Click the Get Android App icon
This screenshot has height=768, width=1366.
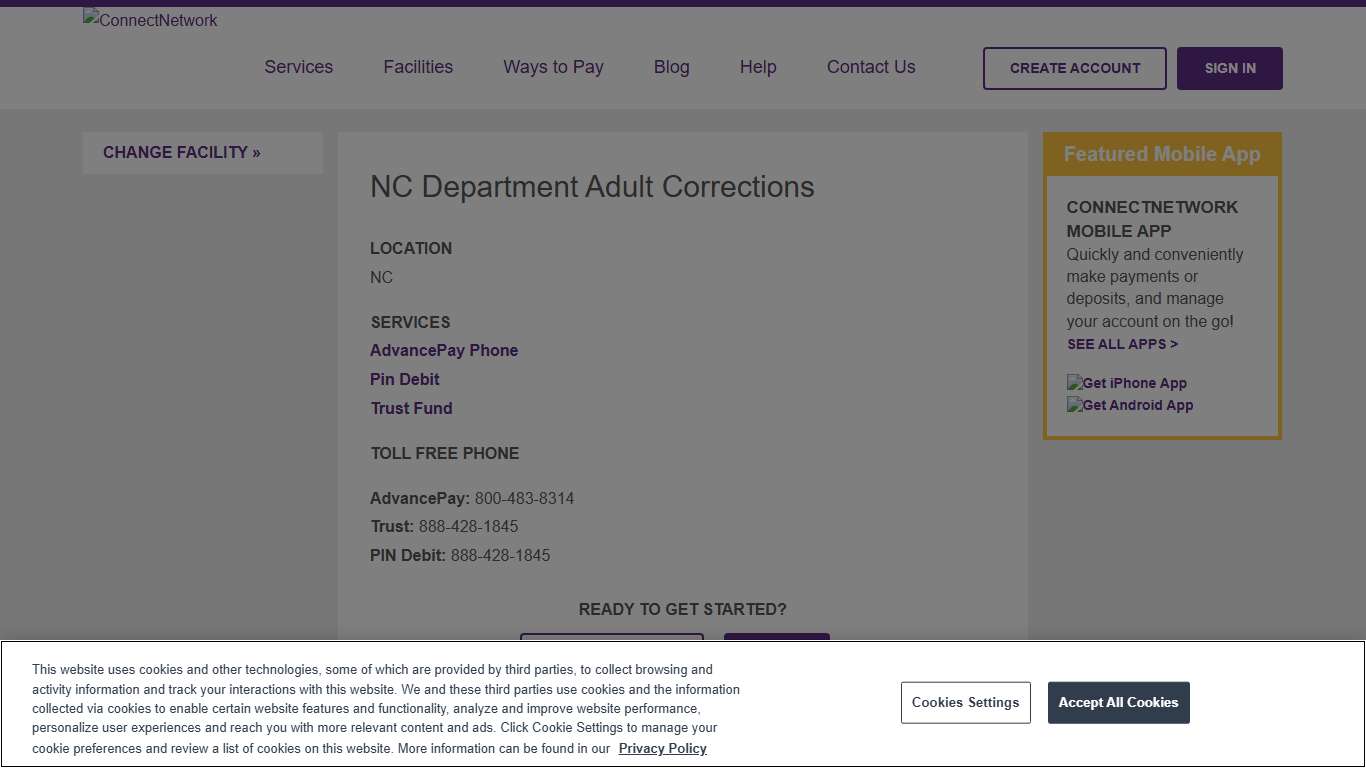[1129, 405]
